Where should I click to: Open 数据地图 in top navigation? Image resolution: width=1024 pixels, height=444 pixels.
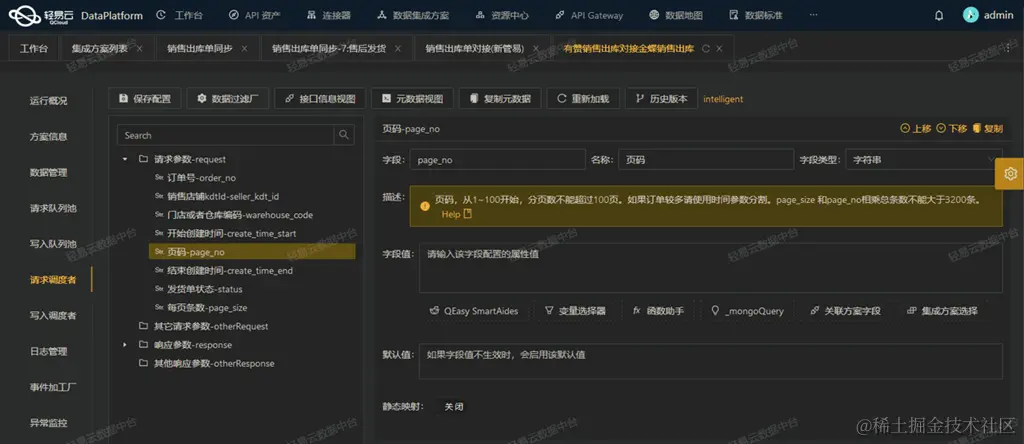click(x=677, y=15)
